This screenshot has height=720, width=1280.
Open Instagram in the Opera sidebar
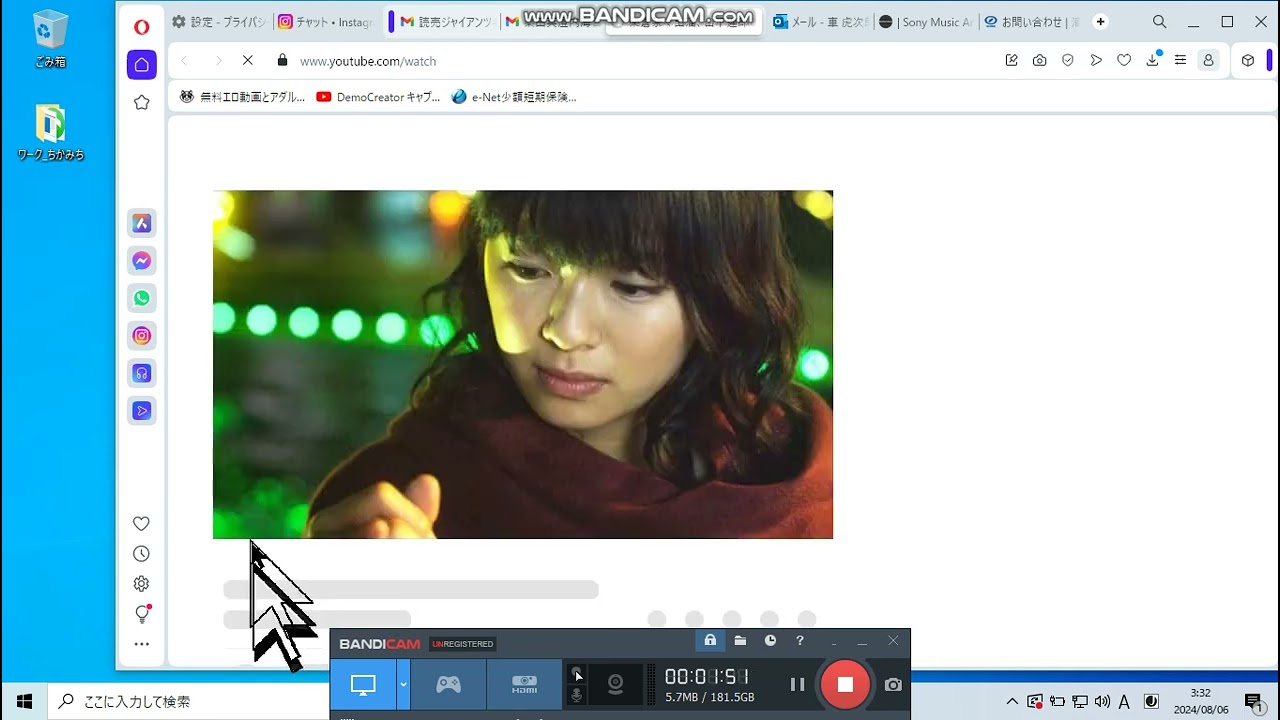[x=142, y=336]
